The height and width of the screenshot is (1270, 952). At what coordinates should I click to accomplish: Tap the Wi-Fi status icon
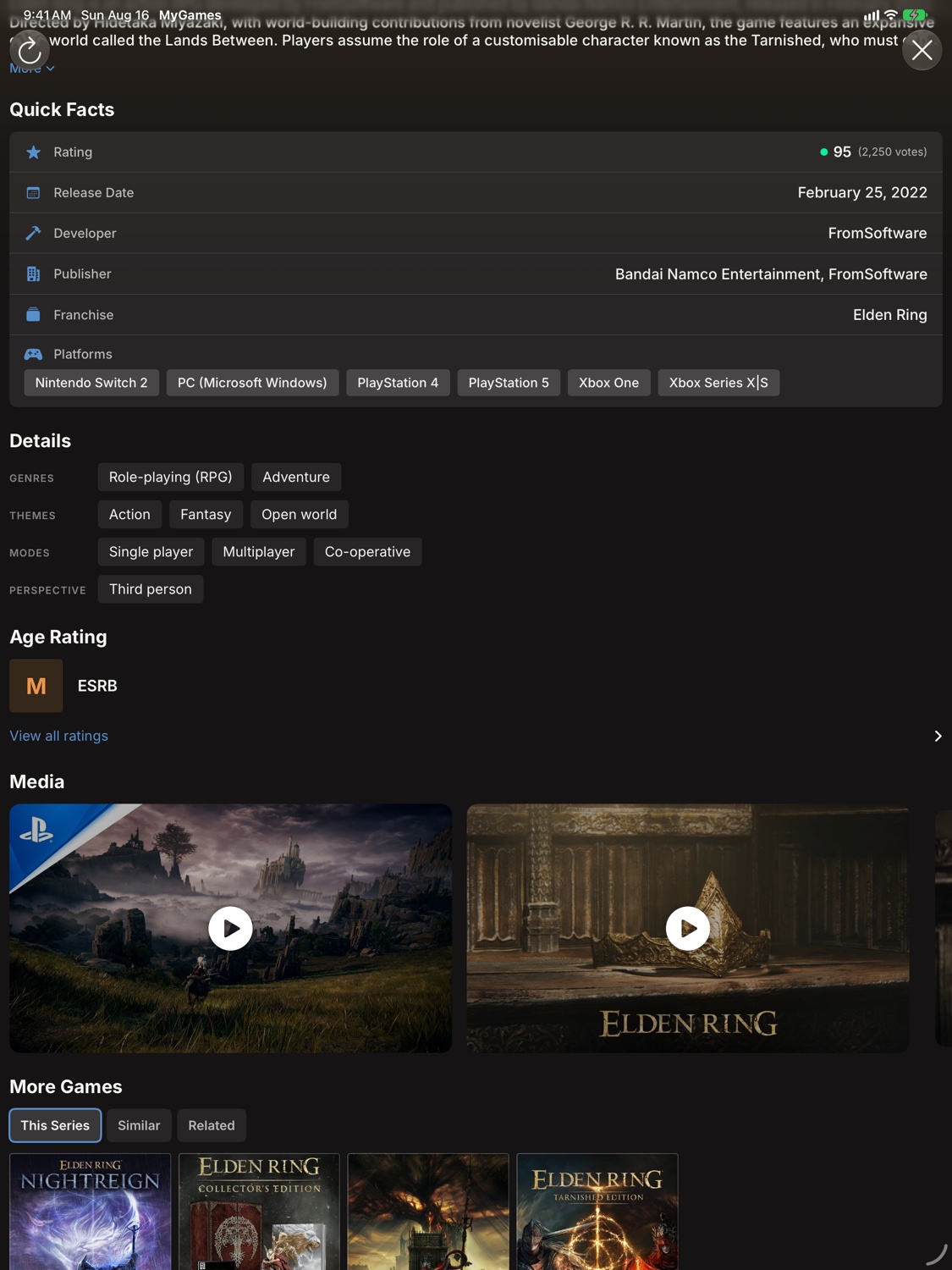pyautogui.click(x=890, y=15)
